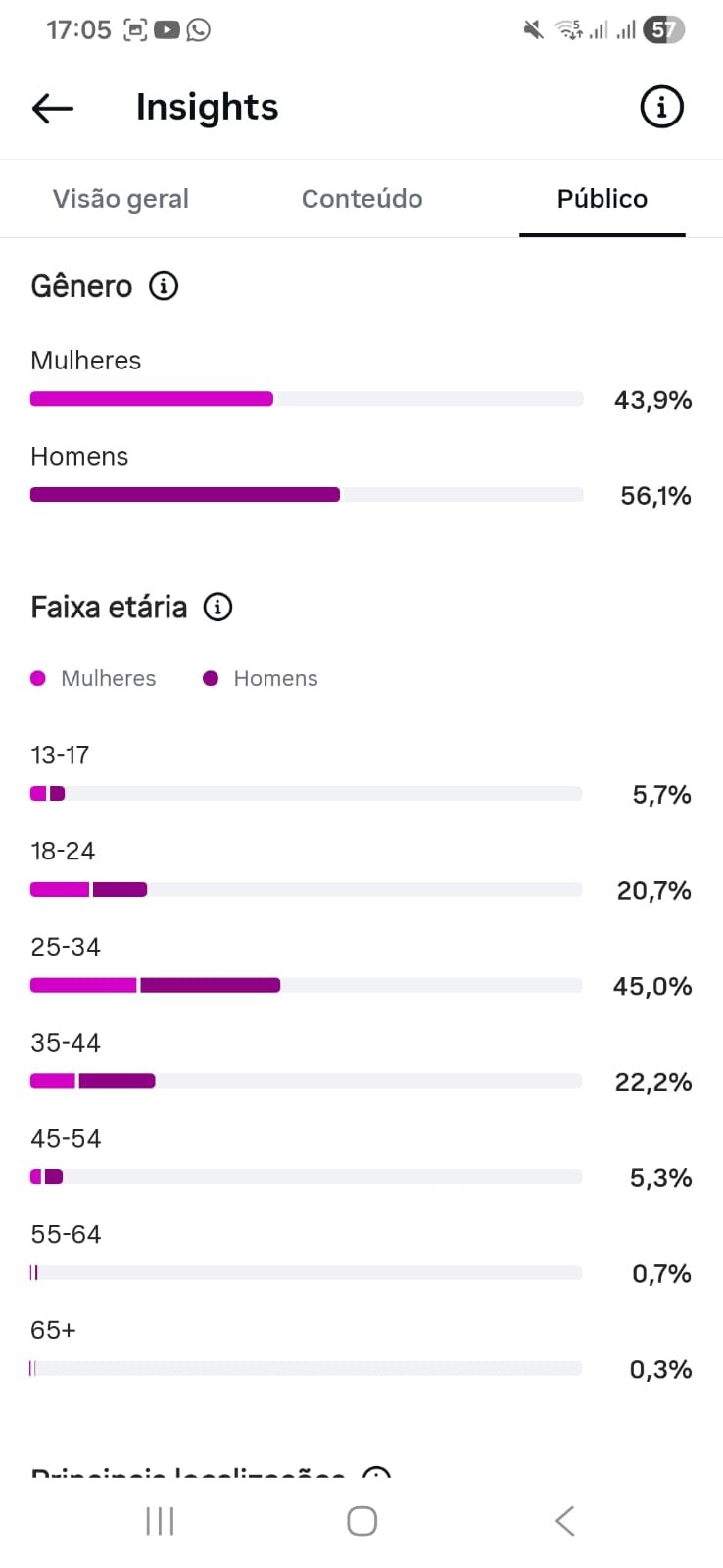The height and width of the screenshot is (1568, 723).
Task: Switch to the Conteúdo tab
Action: click(361, 199)
